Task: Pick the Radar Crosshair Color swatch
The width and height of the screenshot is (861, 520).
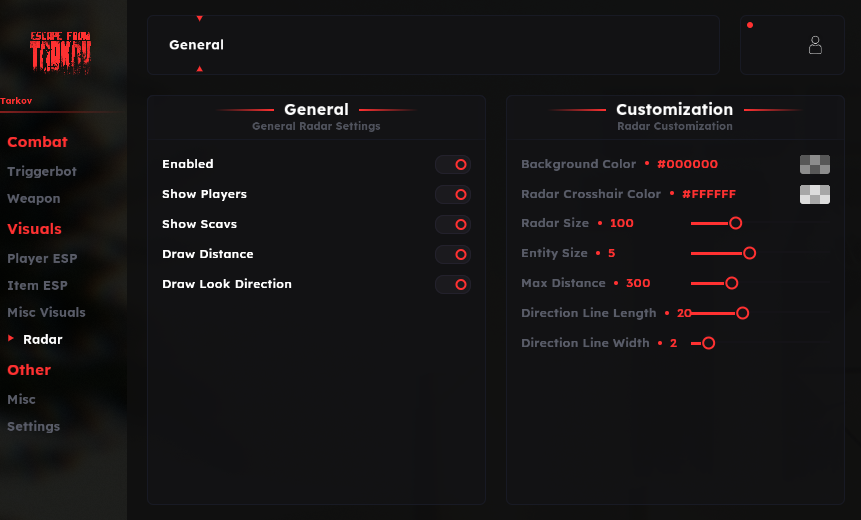Action: coord(815,194)
